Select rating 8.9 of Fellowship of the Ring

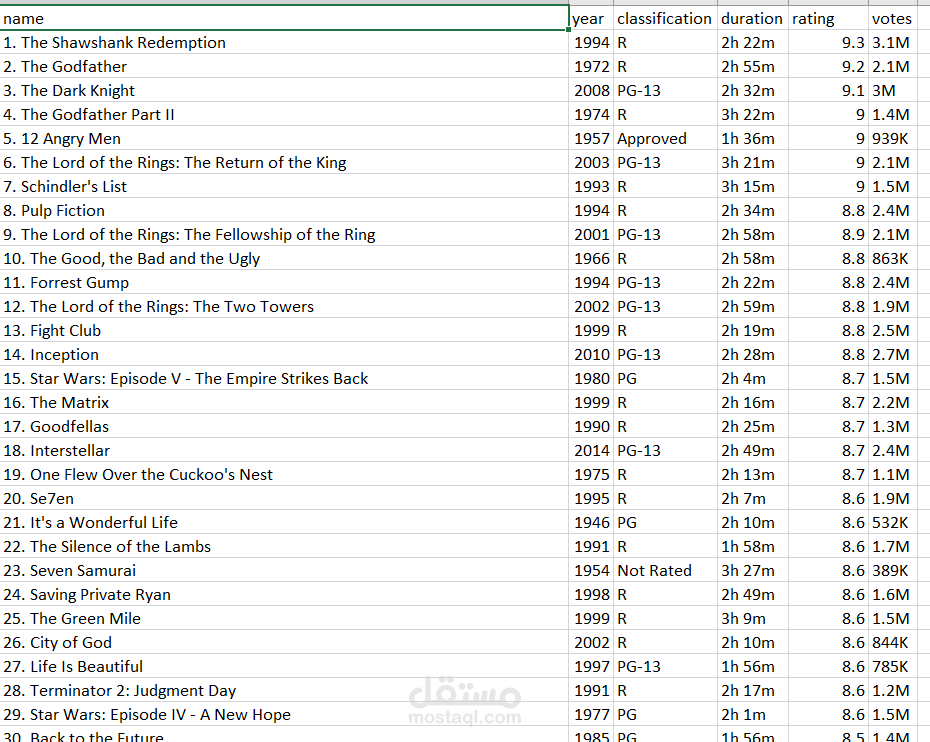click(x=828, y=235)
